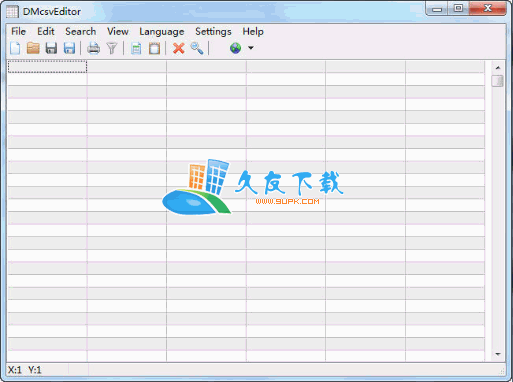Click the globe language icon
513x382 pixels.
[235, 48]
